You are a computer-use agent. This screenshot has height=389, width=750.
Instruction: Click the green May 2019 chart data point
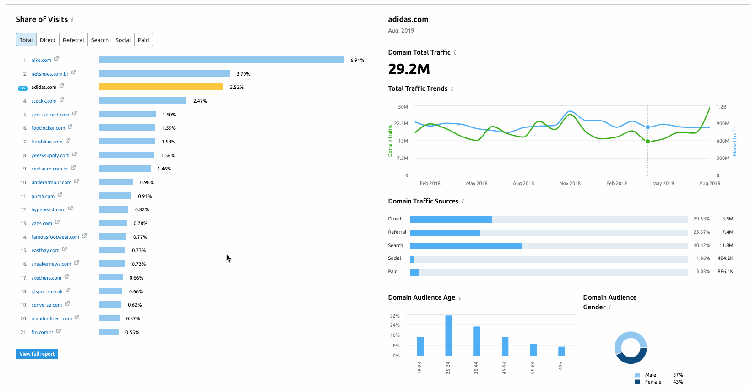648,141
